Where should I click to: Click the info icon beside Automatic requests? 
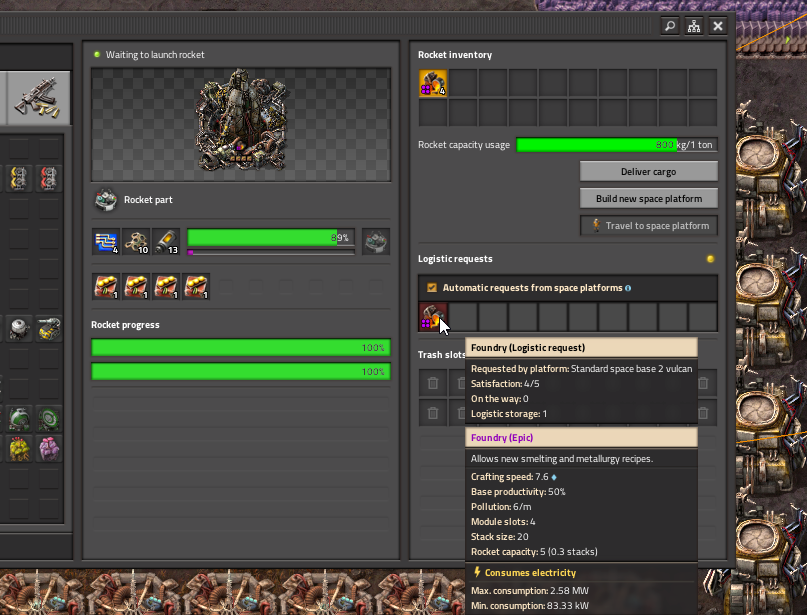point(628,288)
